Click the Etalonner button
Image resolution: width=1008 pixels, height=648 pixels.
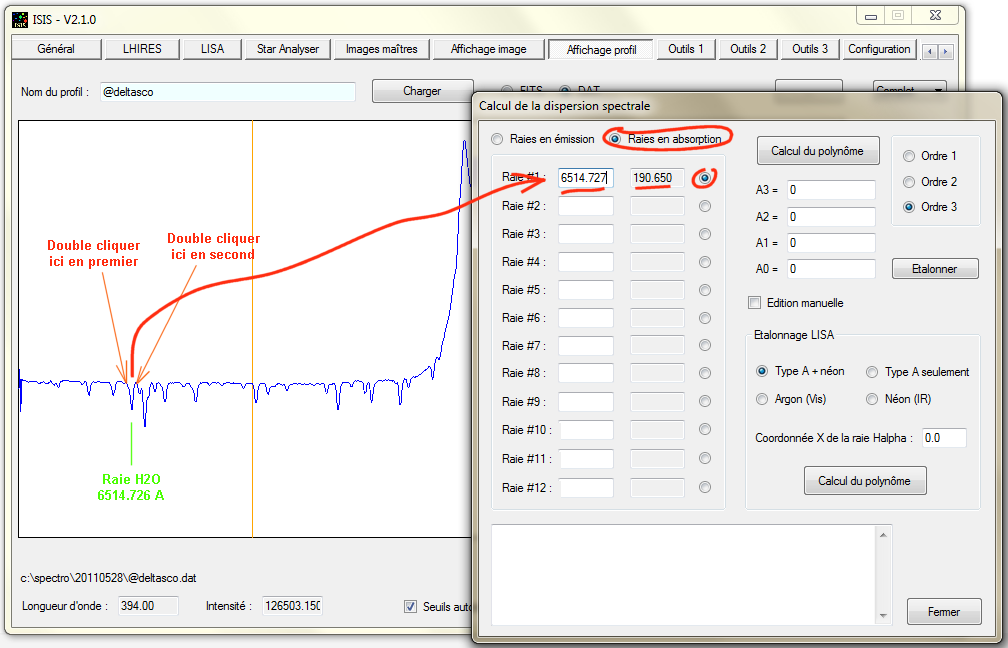(x=934, y=269)
